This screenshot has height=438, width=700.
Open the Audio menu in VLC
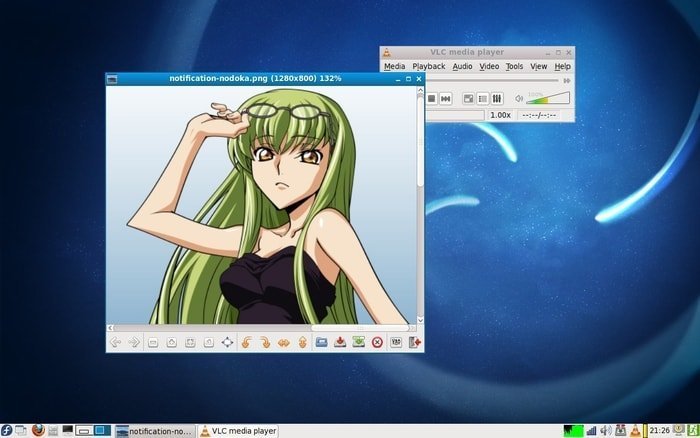pos(462,67)
